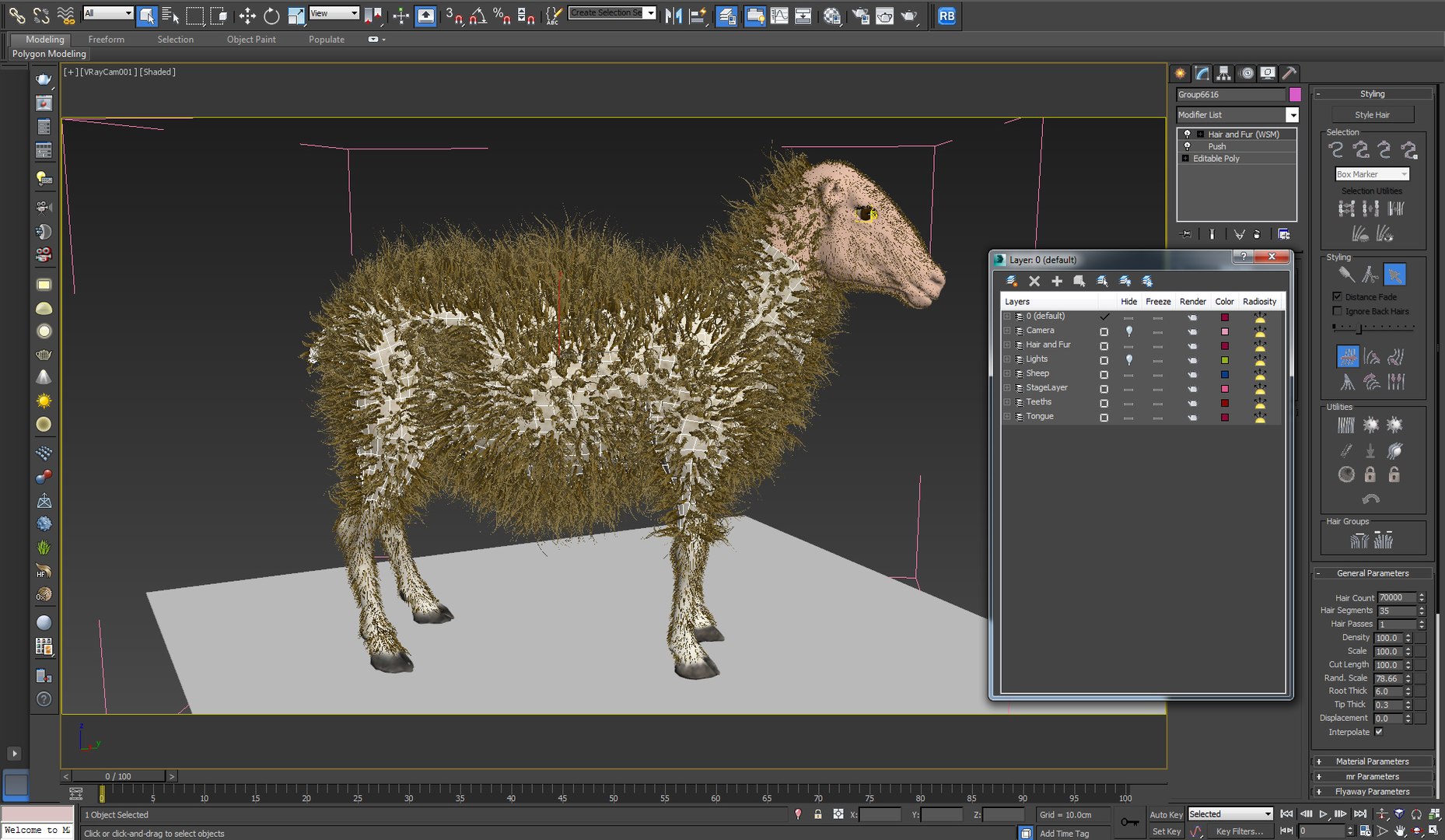Expand Flyaway Parameters rollout
The height and width of the screenshot is (840, 1445).
[1373, 791]
